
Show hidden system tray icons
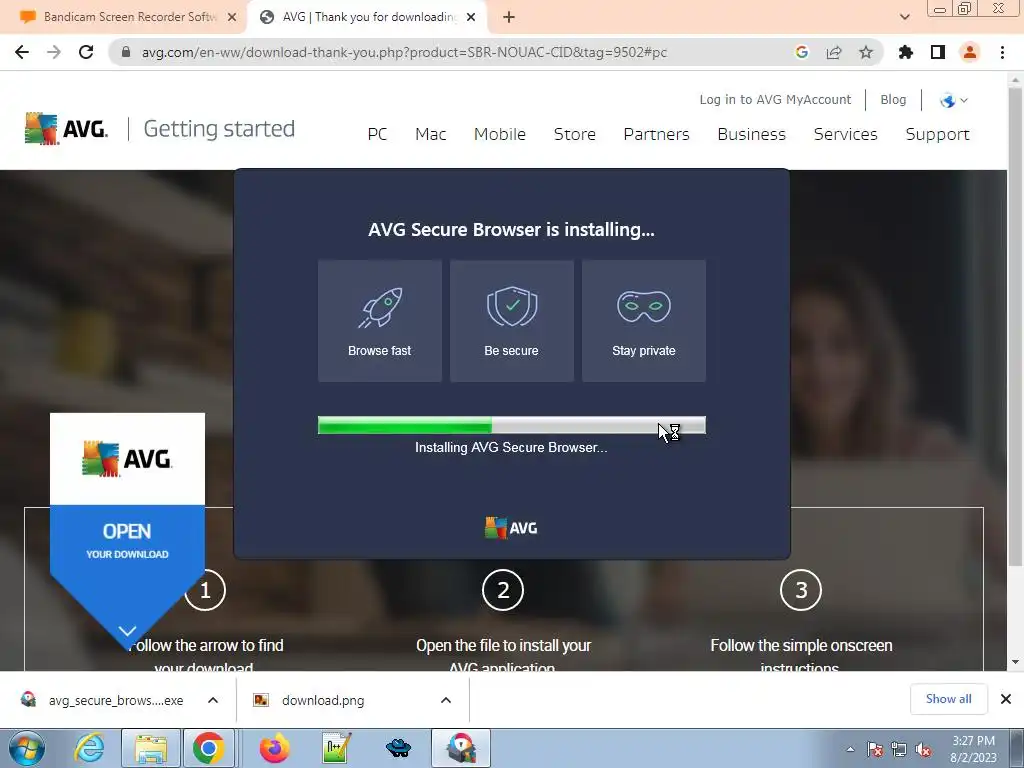pyautogui.click(x=850, y=750)
